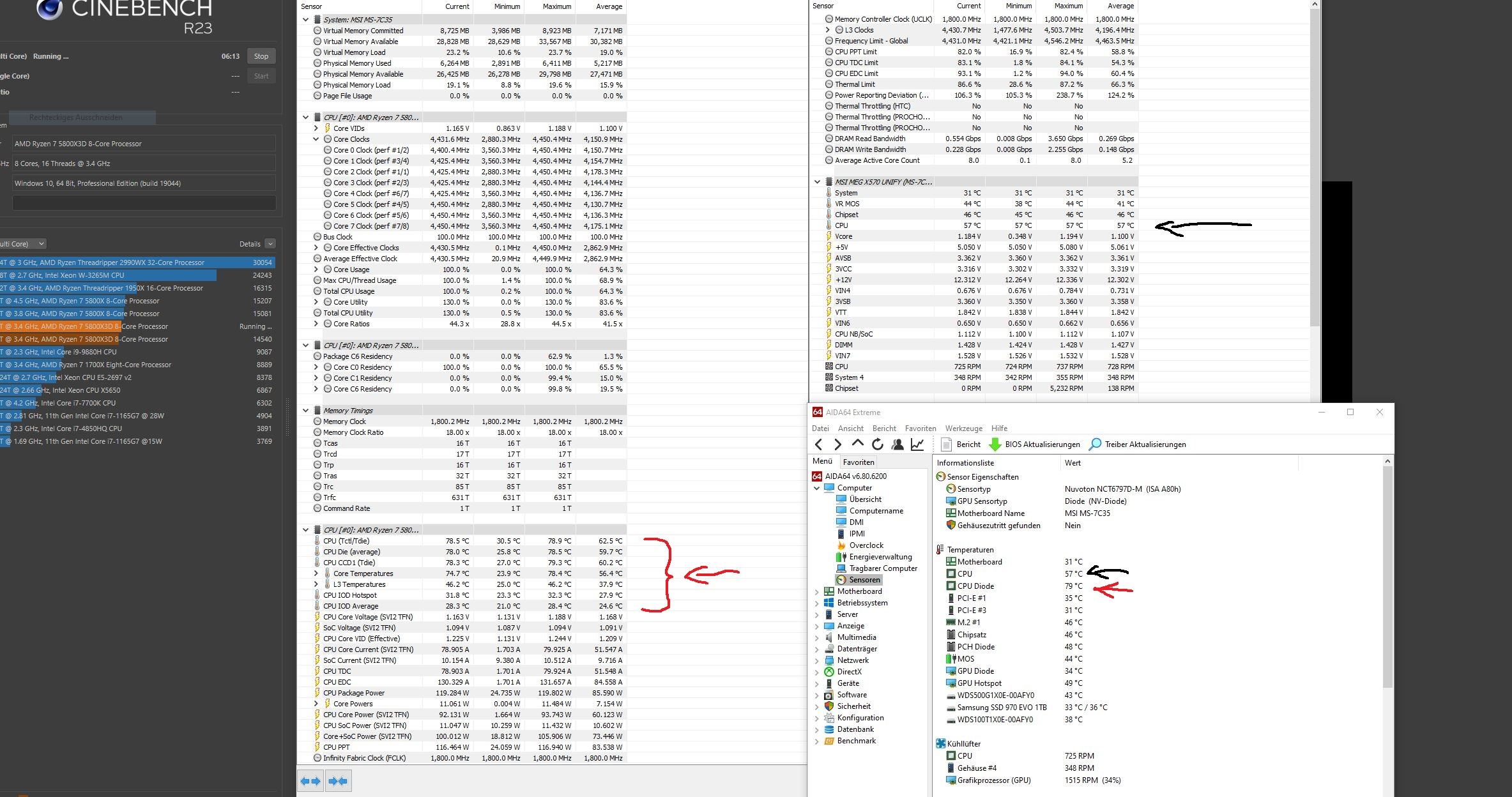Open AIDA64 graph statistics icon
This screenshot has width=1512, height=797.
tap(917, 444)
